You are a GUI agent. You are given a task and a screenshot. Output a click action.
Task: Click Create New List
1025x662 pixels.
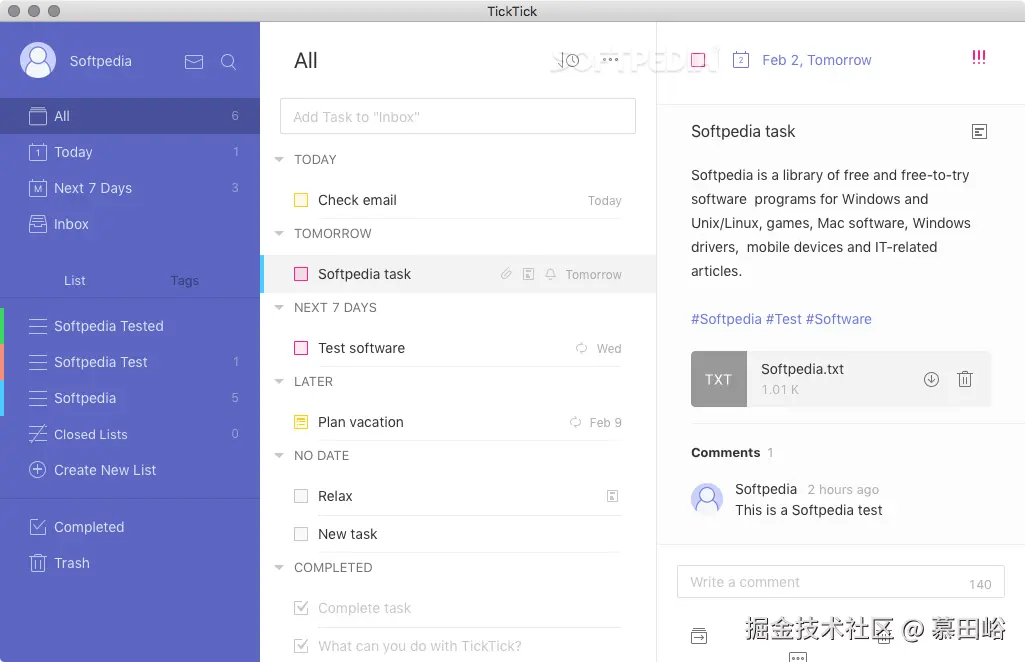tap(130, 470)
